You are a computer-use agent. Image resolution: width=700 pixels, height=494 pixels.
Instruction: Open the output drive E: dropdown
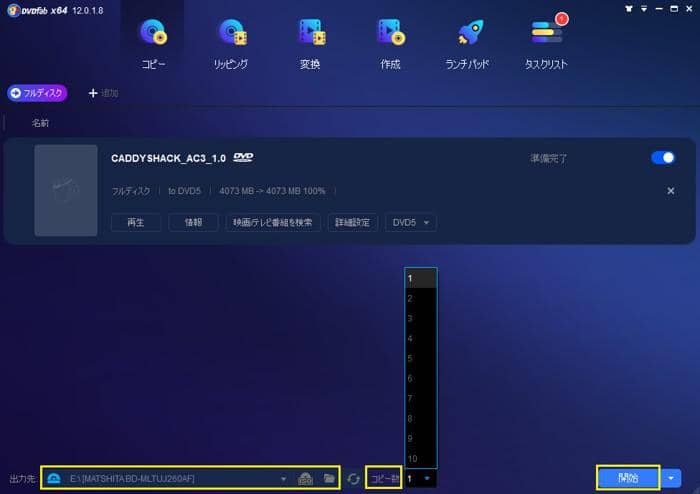click(283, 479)
